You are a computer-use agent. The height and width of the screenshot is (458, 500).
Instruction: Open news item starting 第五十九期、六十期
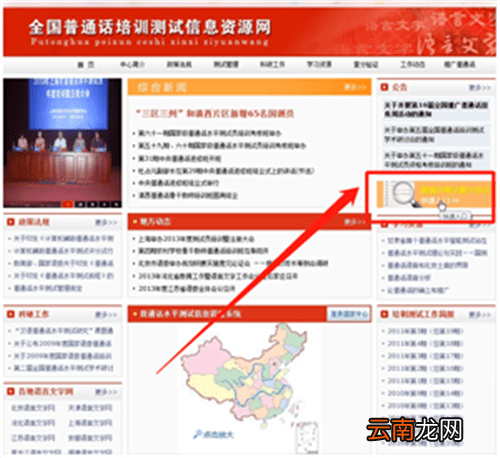pos(222,146)
